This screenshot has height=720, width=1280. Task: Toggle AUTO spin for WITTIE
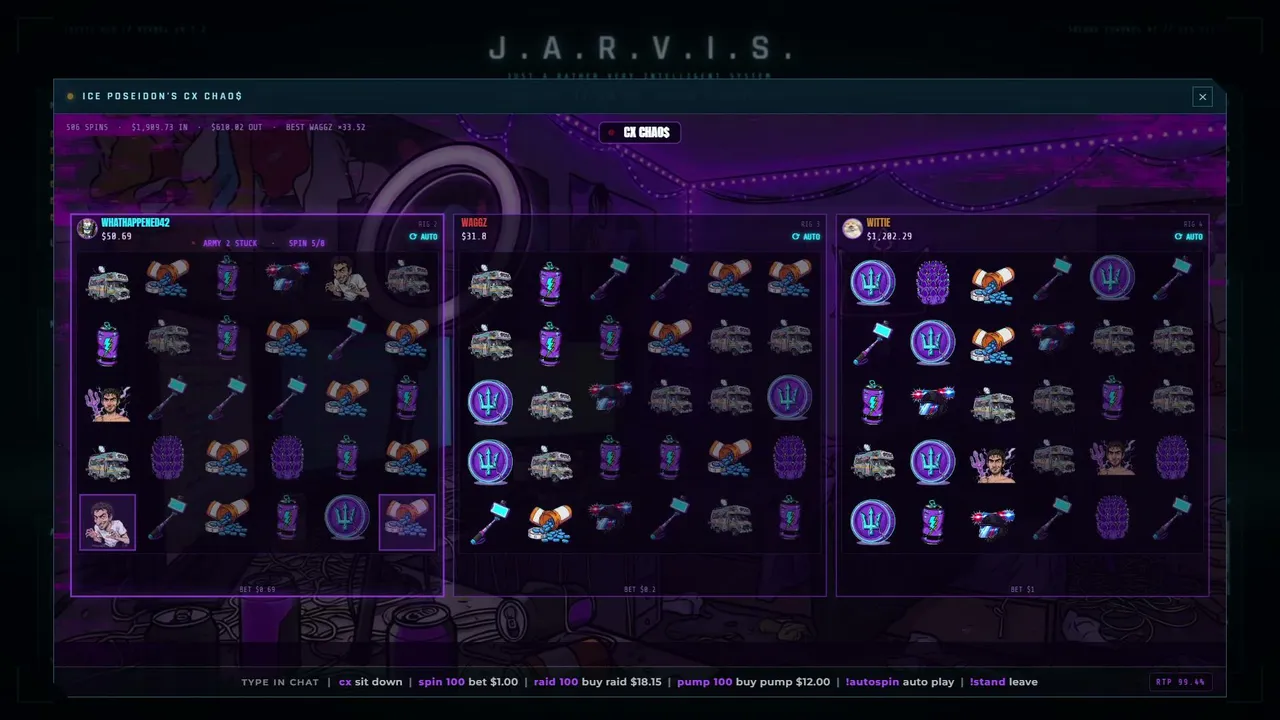pyautogui.click(x=1189, y=237)
